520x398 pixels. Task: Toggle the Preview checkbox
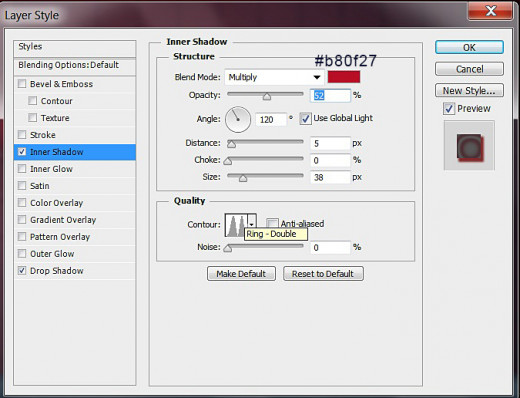tap(449, 109)
